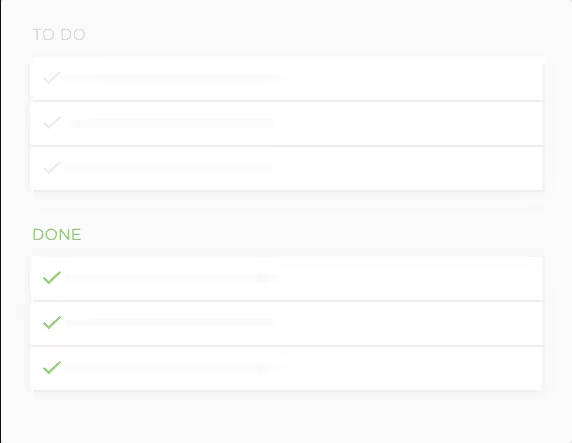Tick the gray checkmark on third TO DO item
This screenshot has height=443, width=572.
tap(52, 168)
